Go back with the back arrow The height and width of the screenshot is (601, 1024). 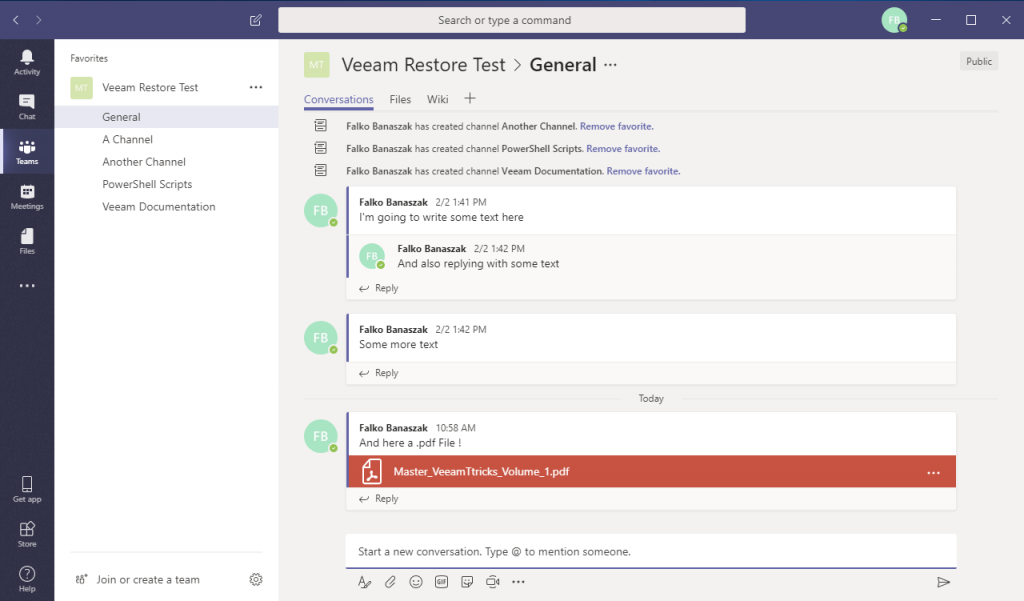point(16,20)
